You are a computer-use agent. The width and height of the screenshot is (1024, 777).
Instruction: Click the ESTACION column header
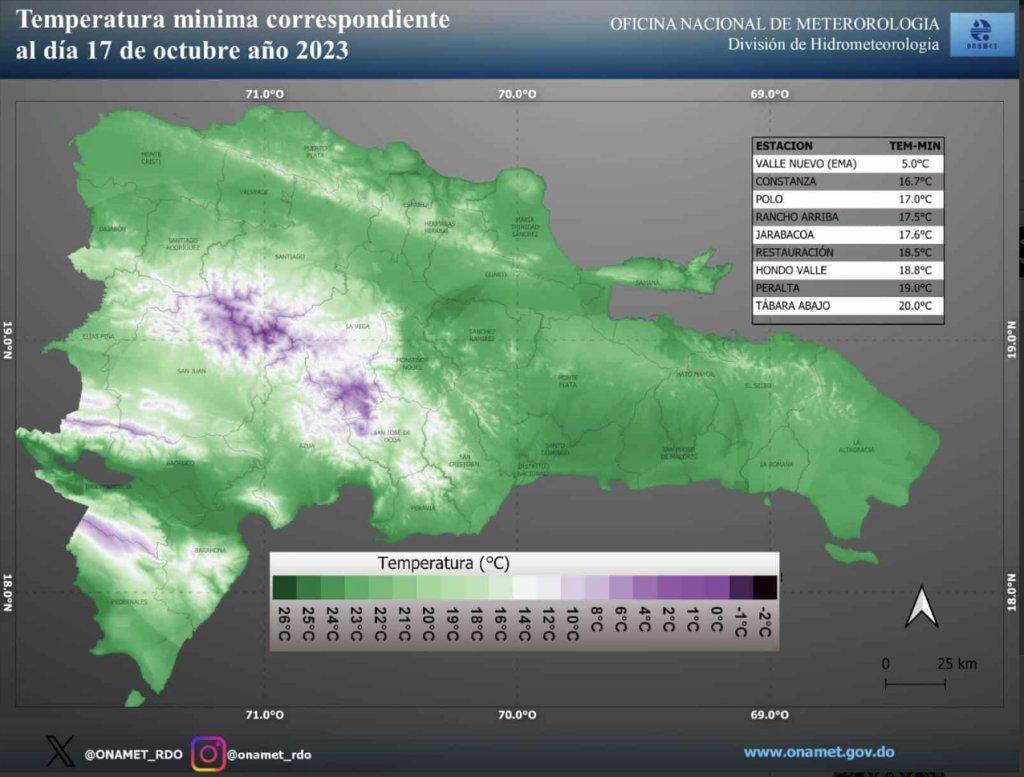[784, 146]
